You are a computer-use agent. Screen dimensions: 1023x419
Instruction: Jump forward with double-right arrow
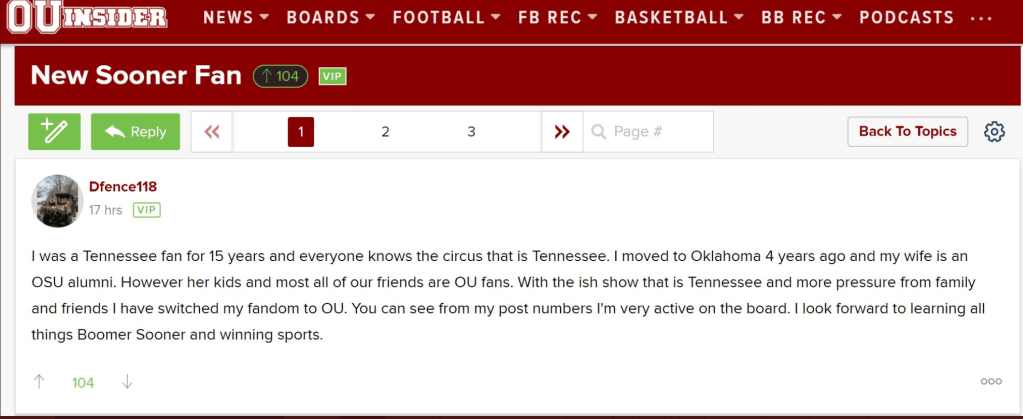click(x=562, y=132)
